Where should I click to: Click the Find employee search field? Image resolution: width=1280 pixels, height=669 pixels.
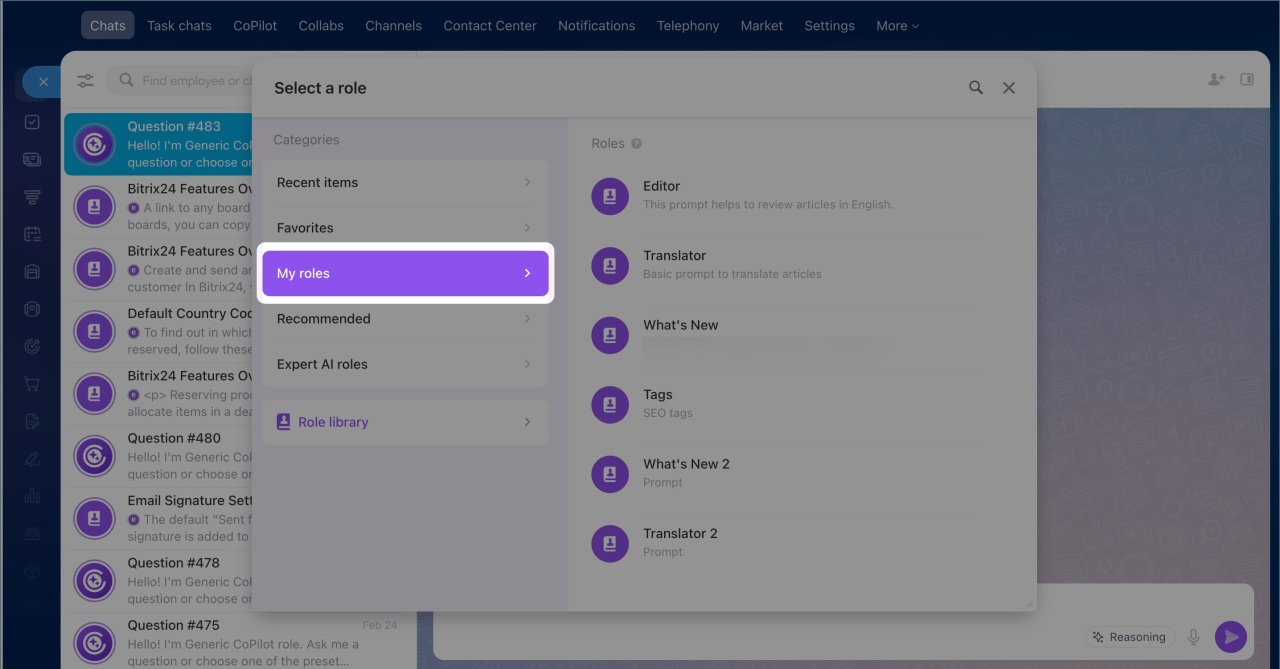coord(190,81)
